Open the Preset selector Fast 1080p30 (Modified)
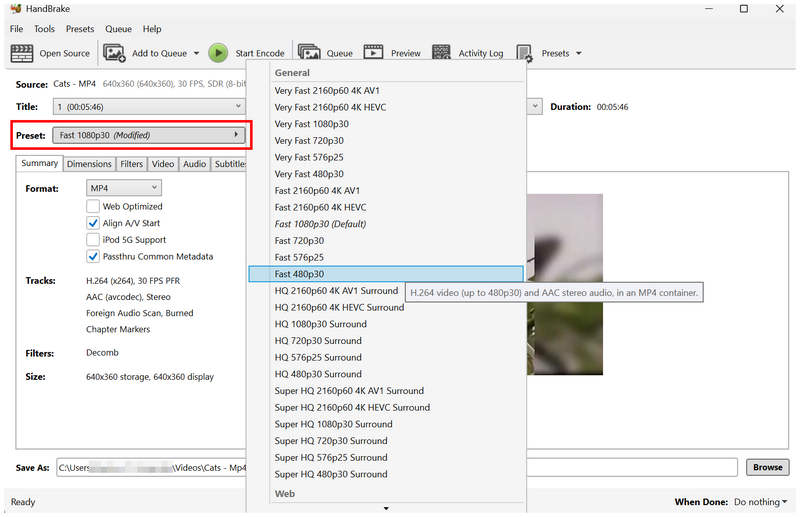800x517 pixels. pos(149,135)
